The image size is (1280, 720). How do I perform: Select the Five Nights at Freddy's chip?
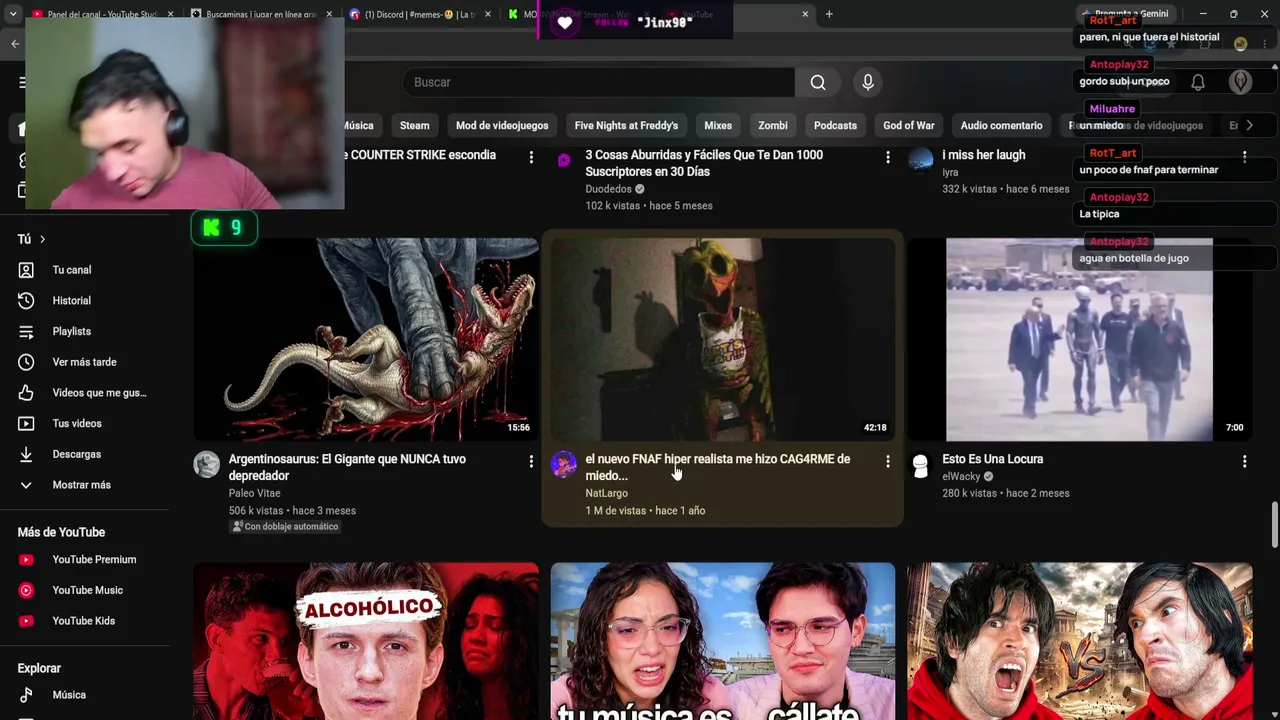pos(626,125)
